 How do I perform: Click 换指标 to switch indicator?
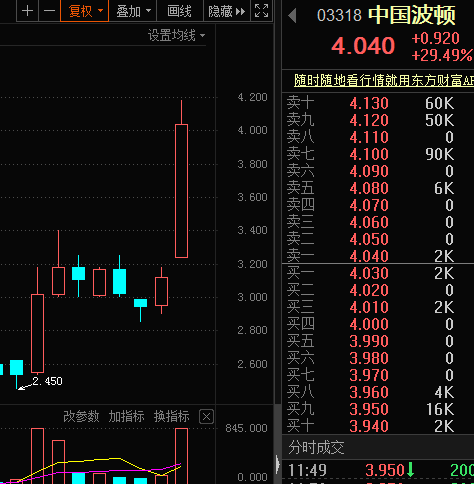(x=172, y=416)
